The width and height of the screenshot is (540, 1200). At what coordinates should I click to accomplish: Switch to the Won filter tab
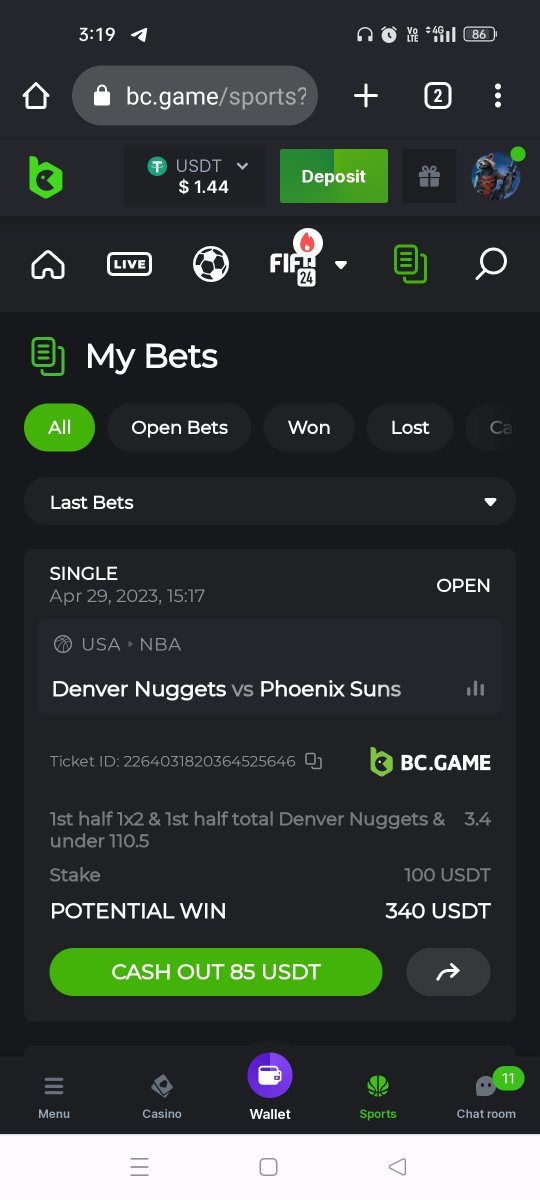(309, 427)
